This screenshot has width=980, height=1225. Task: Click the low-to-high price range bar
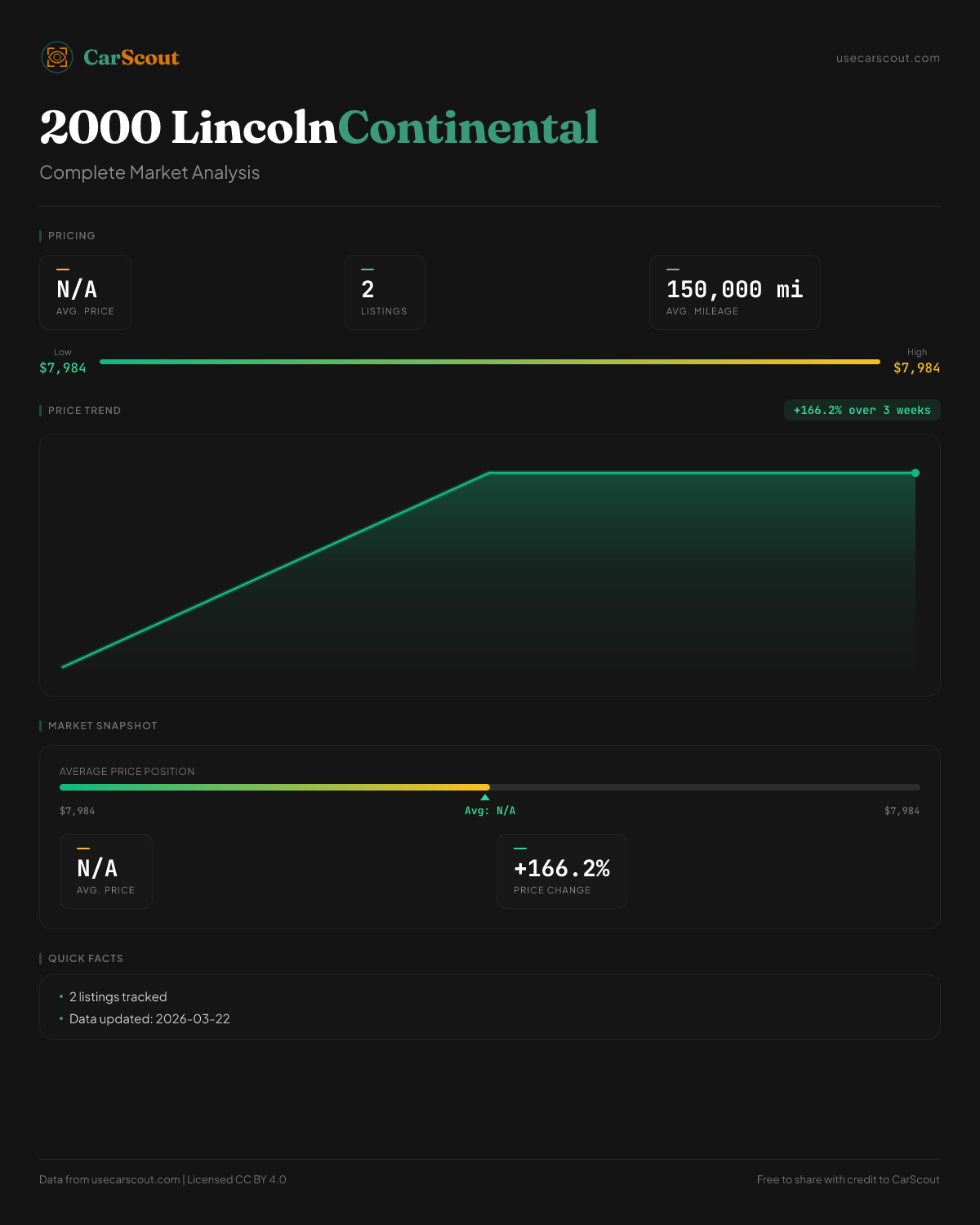[x=490, y=362]
